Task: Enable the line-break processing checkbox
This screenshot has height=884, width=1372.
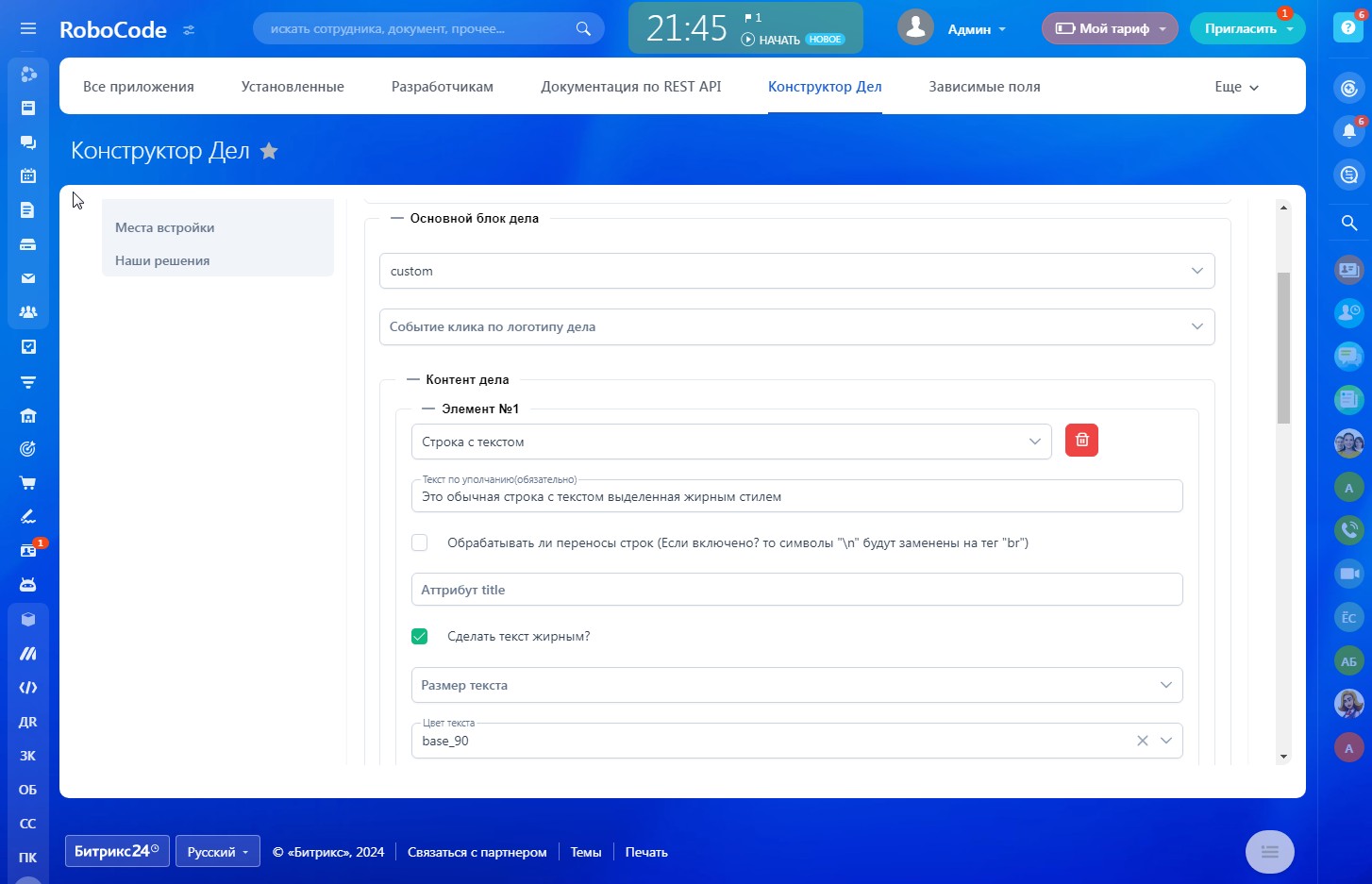Action: [x=420, y=542]
